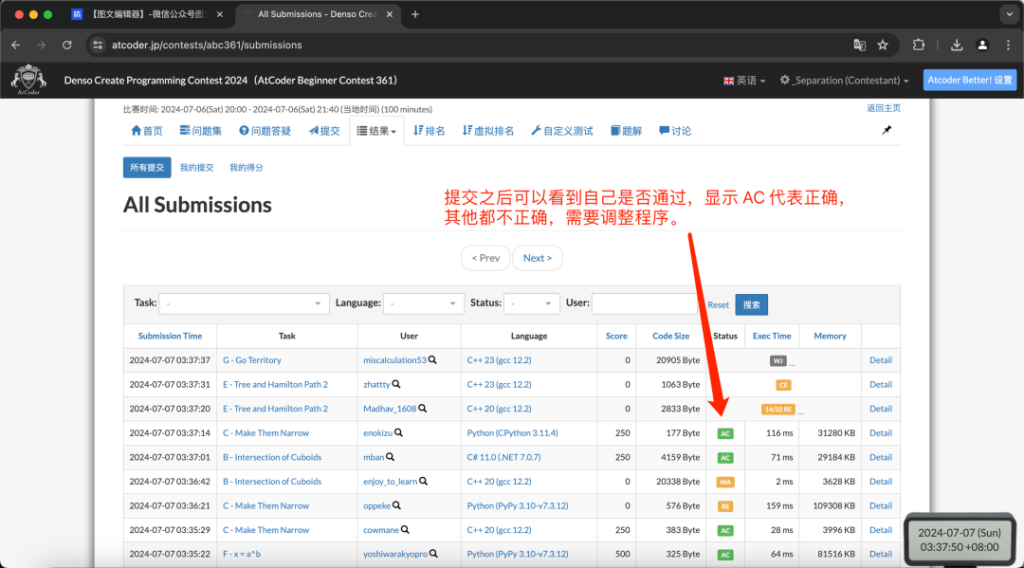This screenshot has height=568, width=1024.
Task: Open the Task filter dropdown
Action: (x=244, y=303)
